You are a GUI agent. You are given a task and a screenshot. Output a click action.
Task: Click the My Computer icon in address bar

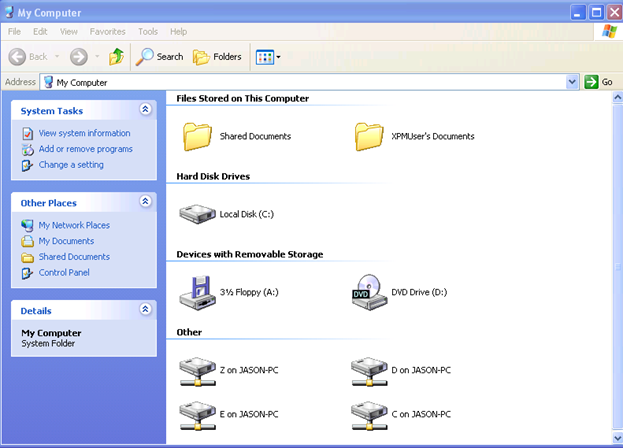[48, 82]
